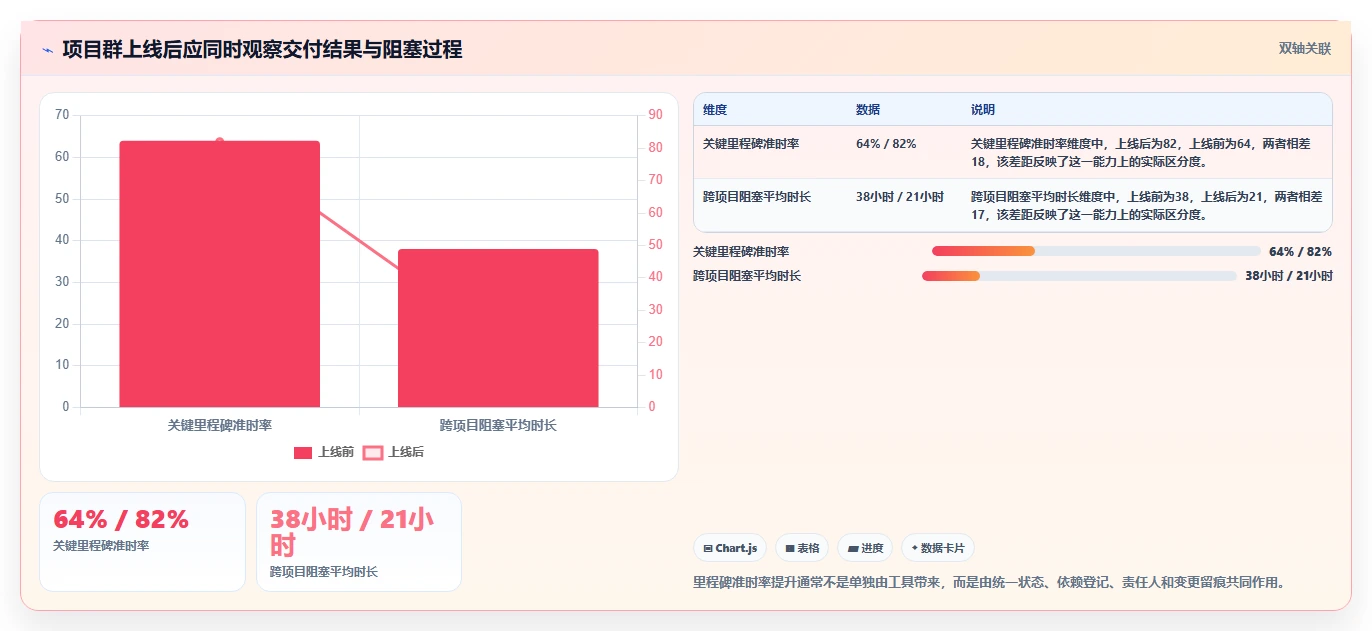
Task: Click the footer note about 里程碑准时率提升
Action: [988, 582]
